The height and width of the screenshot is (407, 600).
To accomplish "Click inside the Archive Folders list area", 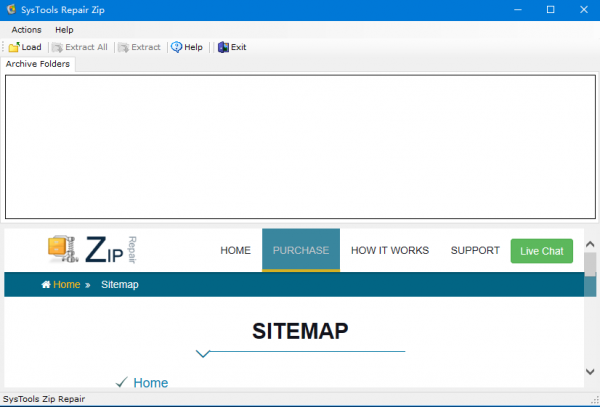I will [x=300, y=147].
